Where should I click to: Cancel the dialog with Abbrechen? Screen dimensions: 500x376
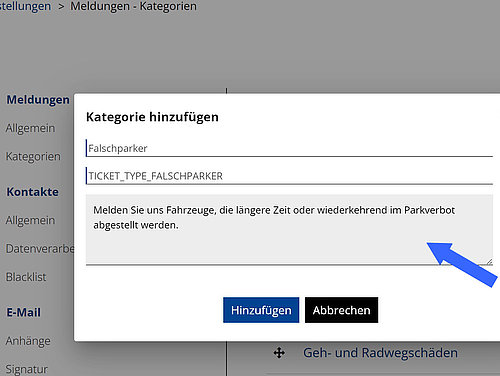click(341, 310)
